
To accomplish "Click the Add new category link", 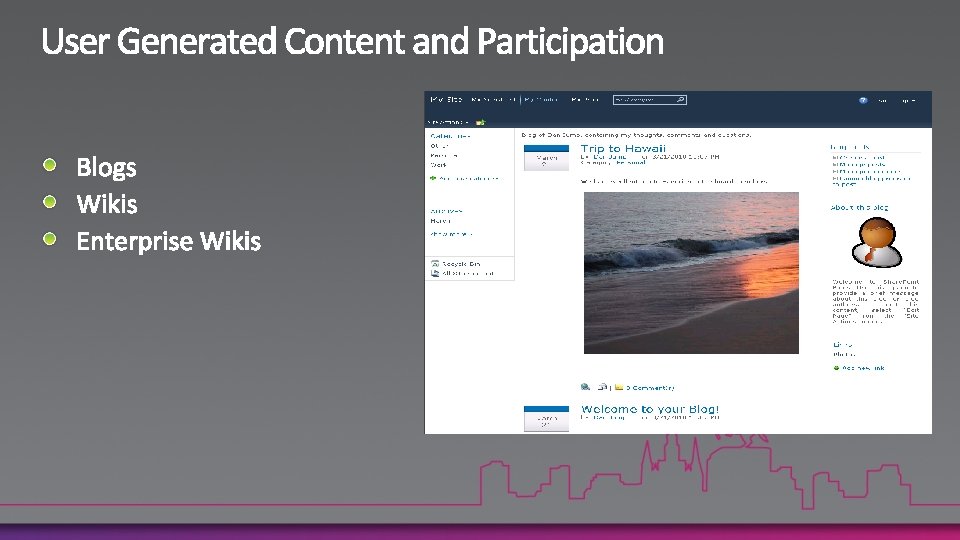I will 468,179.
